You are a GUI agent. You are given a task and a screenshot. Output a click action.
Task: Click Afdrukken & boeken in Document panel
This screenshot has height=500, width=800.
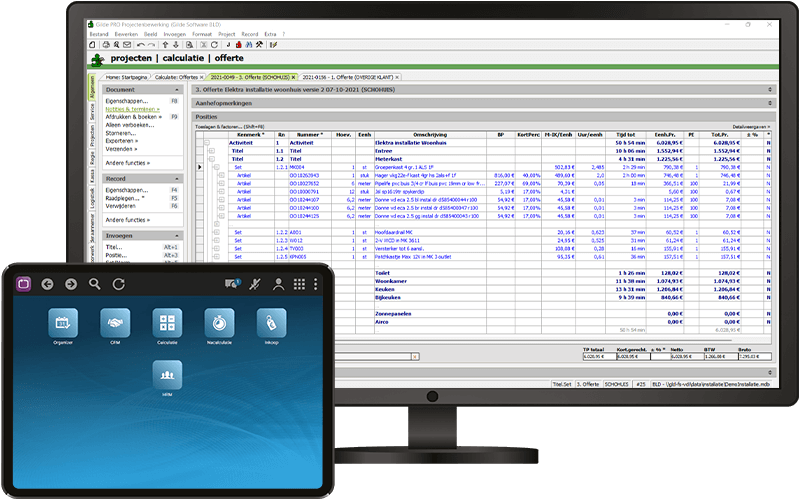[x=133, y=117]
